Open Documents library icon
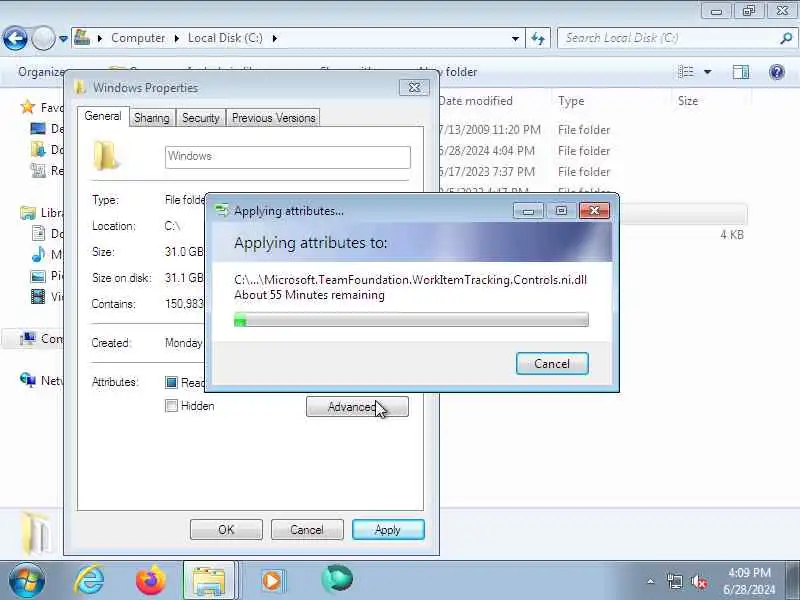Screen dimensions: 800x600 [x=38, y=233]
